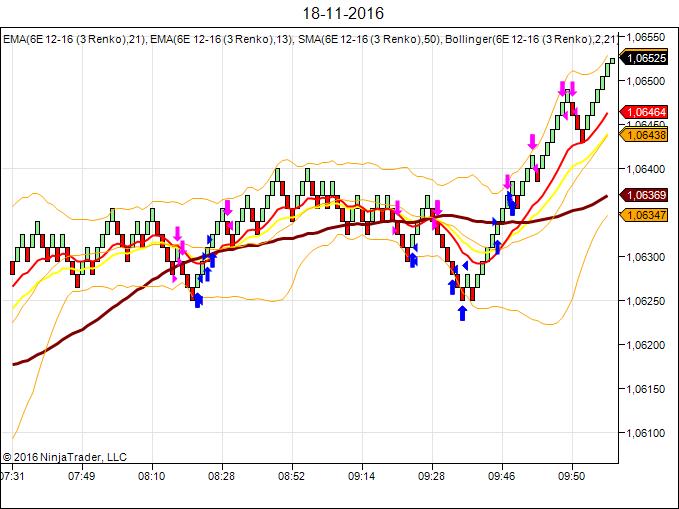Click the 1,06347 Bollinger price marker

point(645,214)
